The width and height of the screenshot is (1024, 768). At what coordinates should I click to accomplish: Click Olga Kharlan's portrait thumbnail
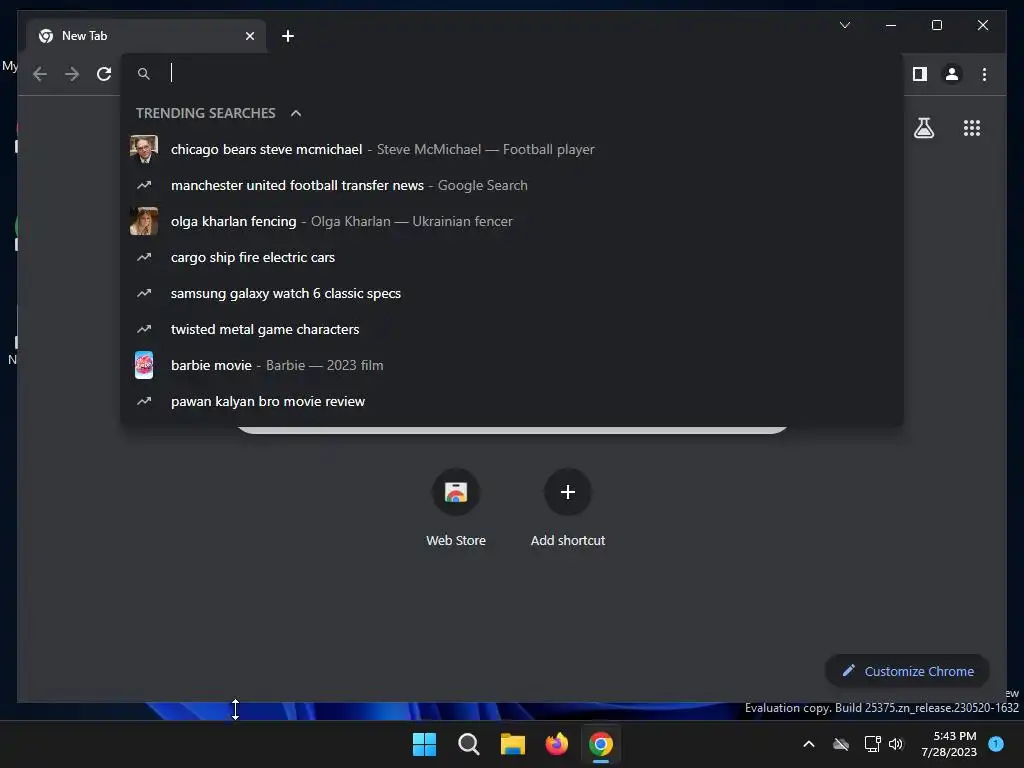[x=144, y=221]
